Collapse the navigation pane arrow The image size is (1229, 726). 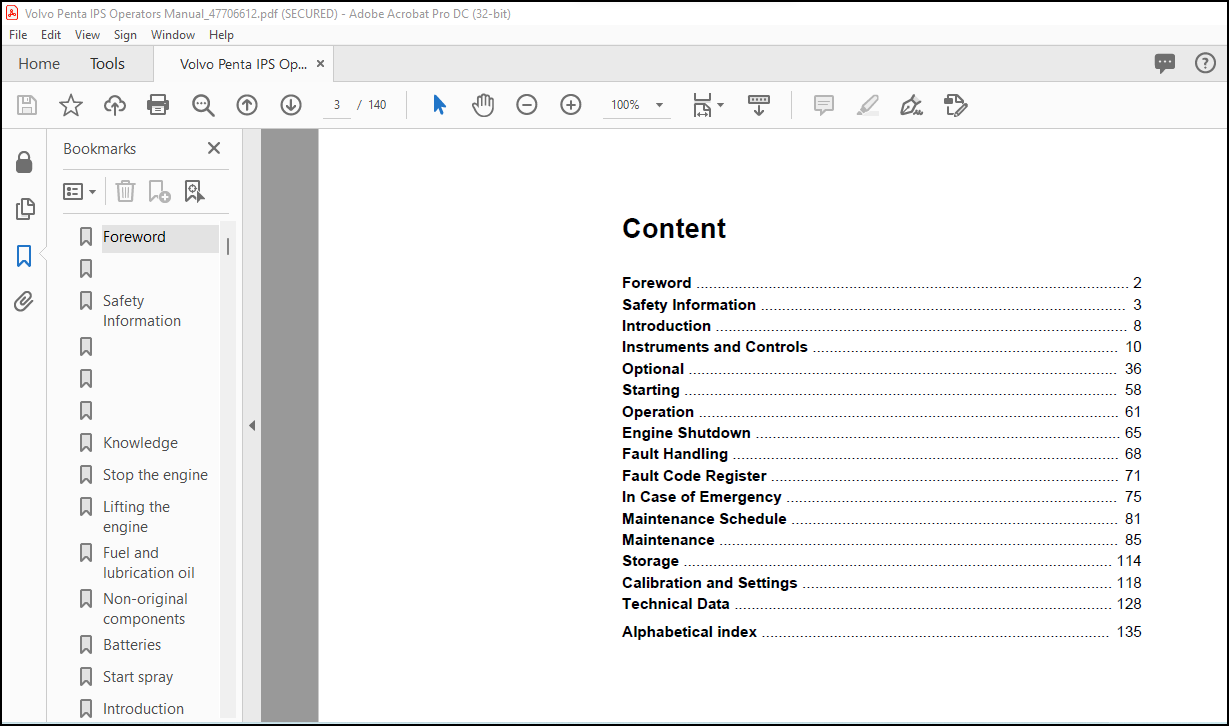[x=252, y=425]
